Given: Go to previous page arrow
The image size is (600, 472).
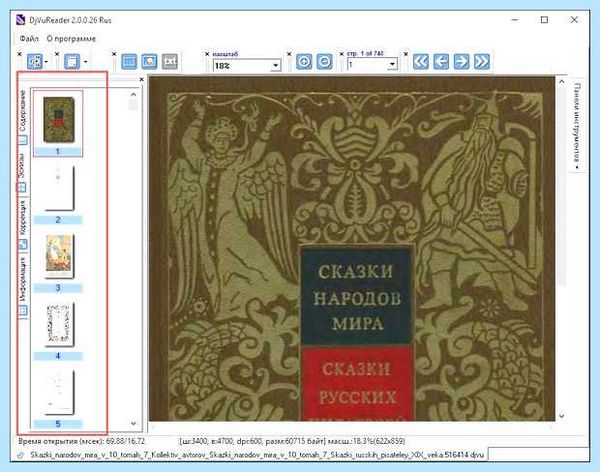Looking at the screenshot, I should pyautogui.click(x=441, y=62).
